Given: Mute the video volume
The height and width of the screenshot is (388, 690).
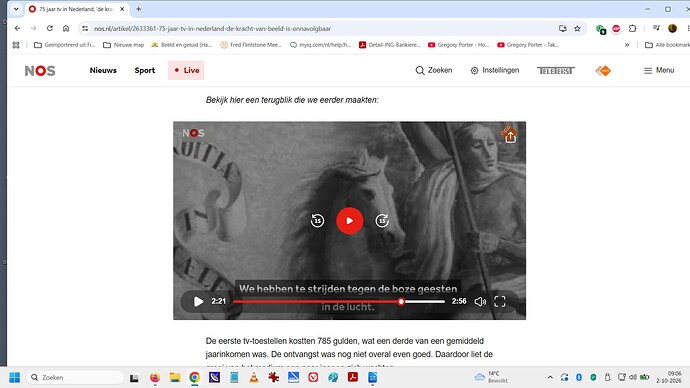Looking at the screenshot, I should pos(480,301).
